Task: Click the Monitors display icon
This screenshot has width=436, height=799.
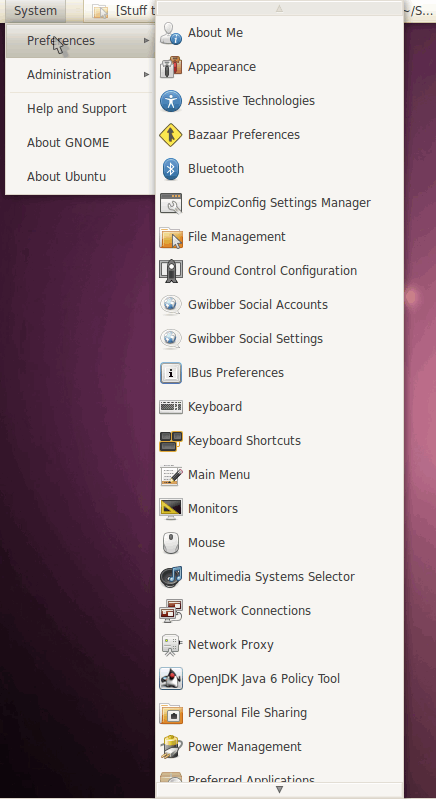Action: [x=171, y=509]
